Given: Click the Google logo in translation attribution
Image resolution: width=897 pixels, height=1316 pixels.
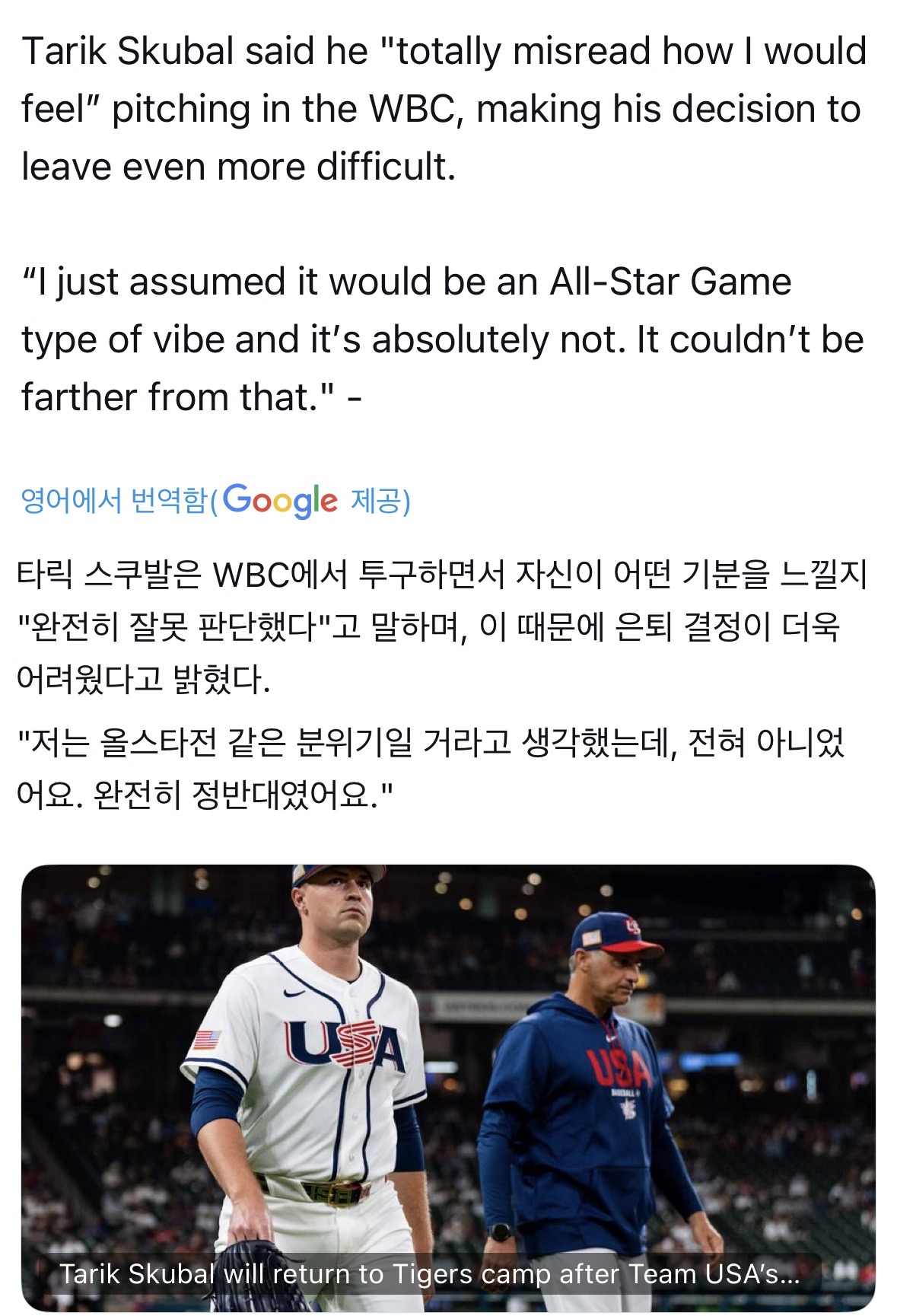Looking at the screenshot, I should pyautogui.click(x=280, y=500).
